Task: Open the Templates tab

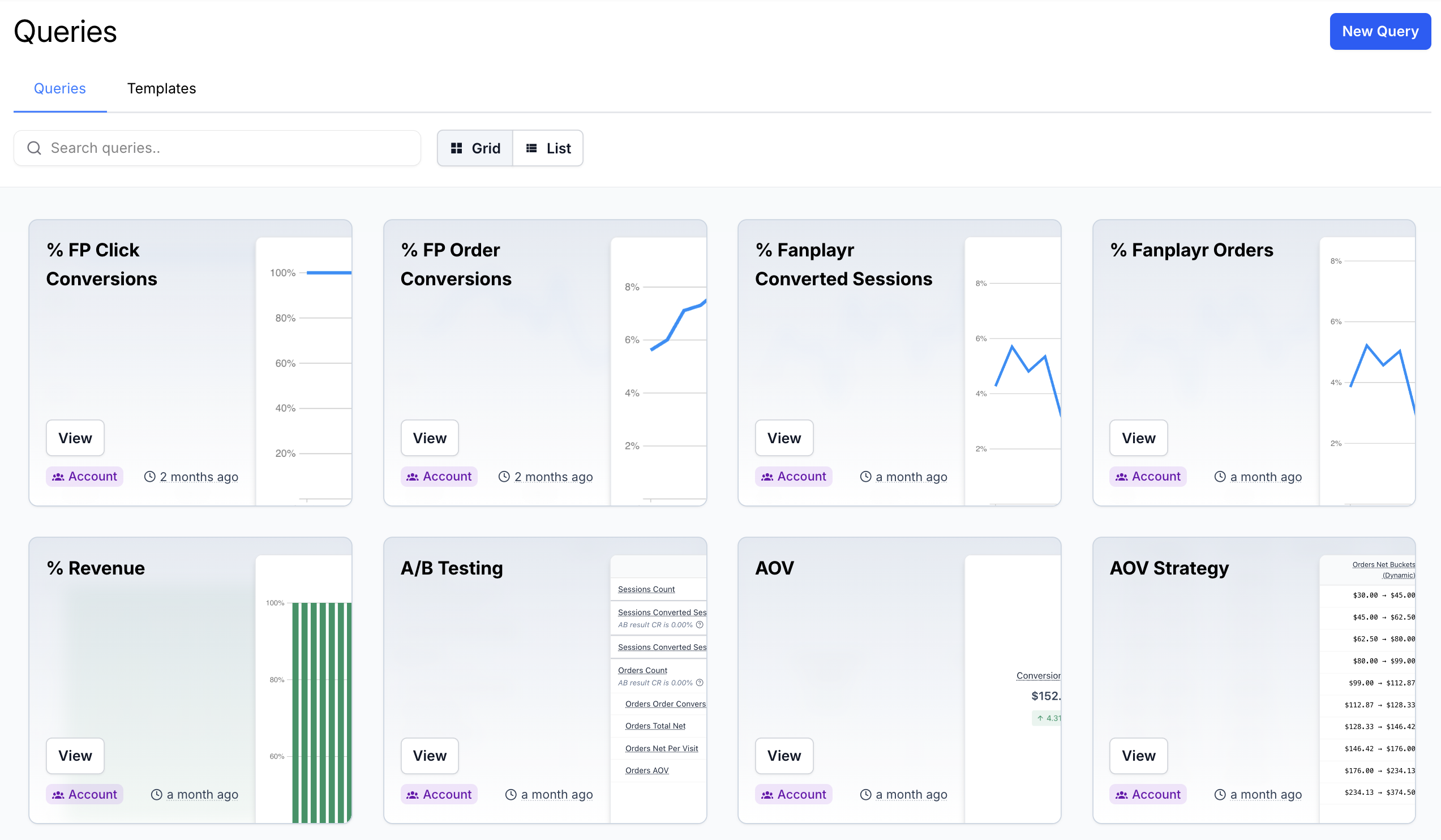Action: [x=161, y=89]
